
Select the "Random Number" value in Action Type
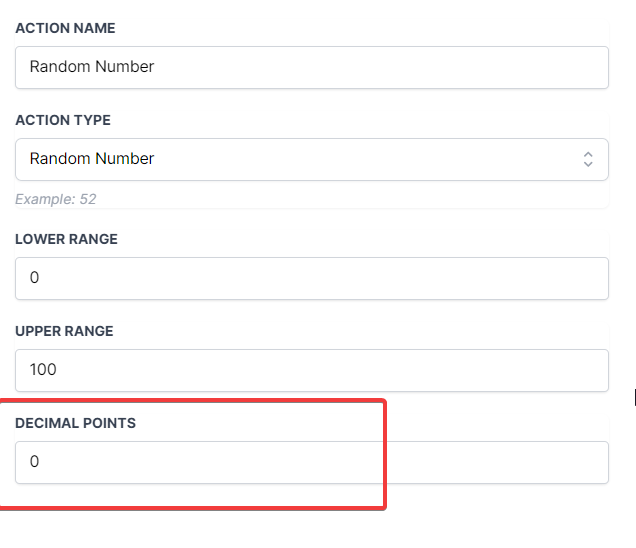[92, 159]
